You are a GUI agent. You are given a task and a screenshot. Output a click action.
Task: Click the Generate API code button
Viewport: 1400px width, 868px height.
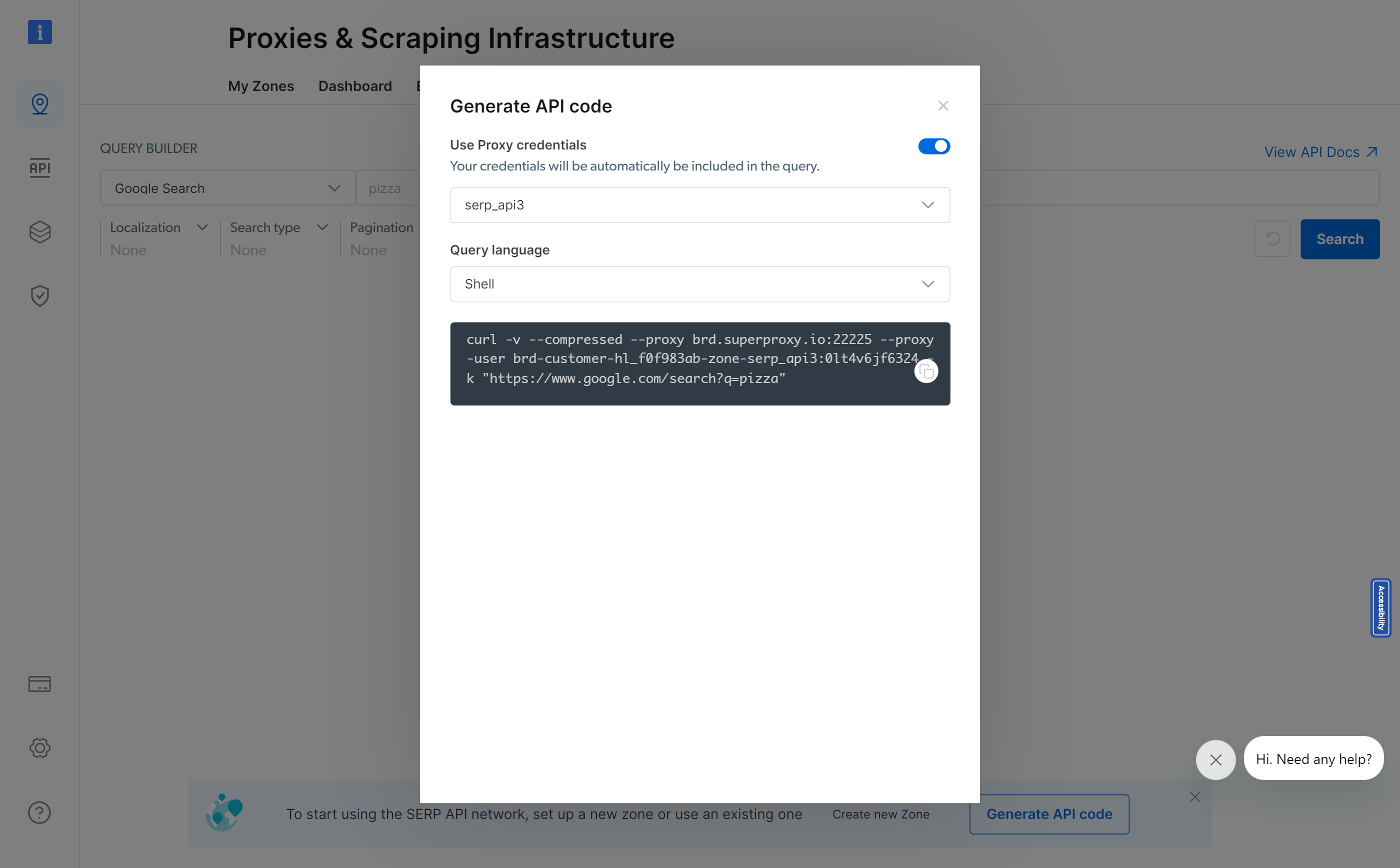tap(1048, 813)
